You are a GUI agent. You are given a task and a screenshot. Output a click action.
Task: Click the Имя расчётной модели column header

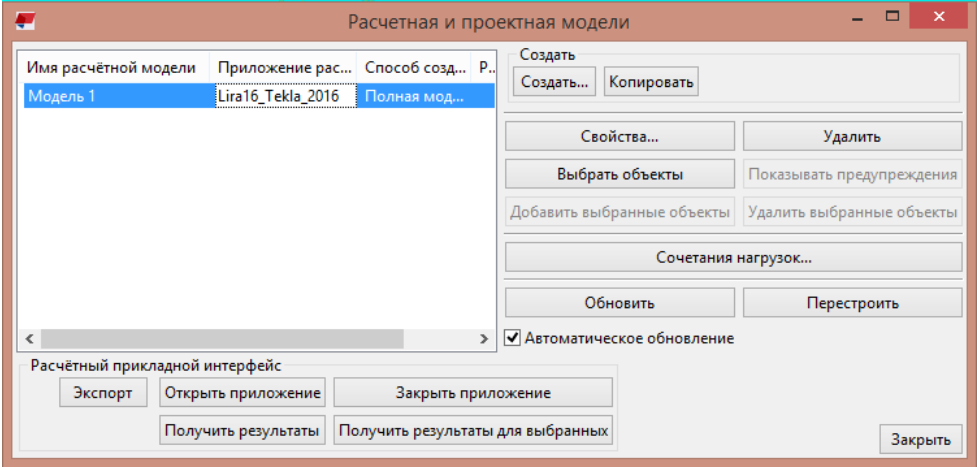110,68
